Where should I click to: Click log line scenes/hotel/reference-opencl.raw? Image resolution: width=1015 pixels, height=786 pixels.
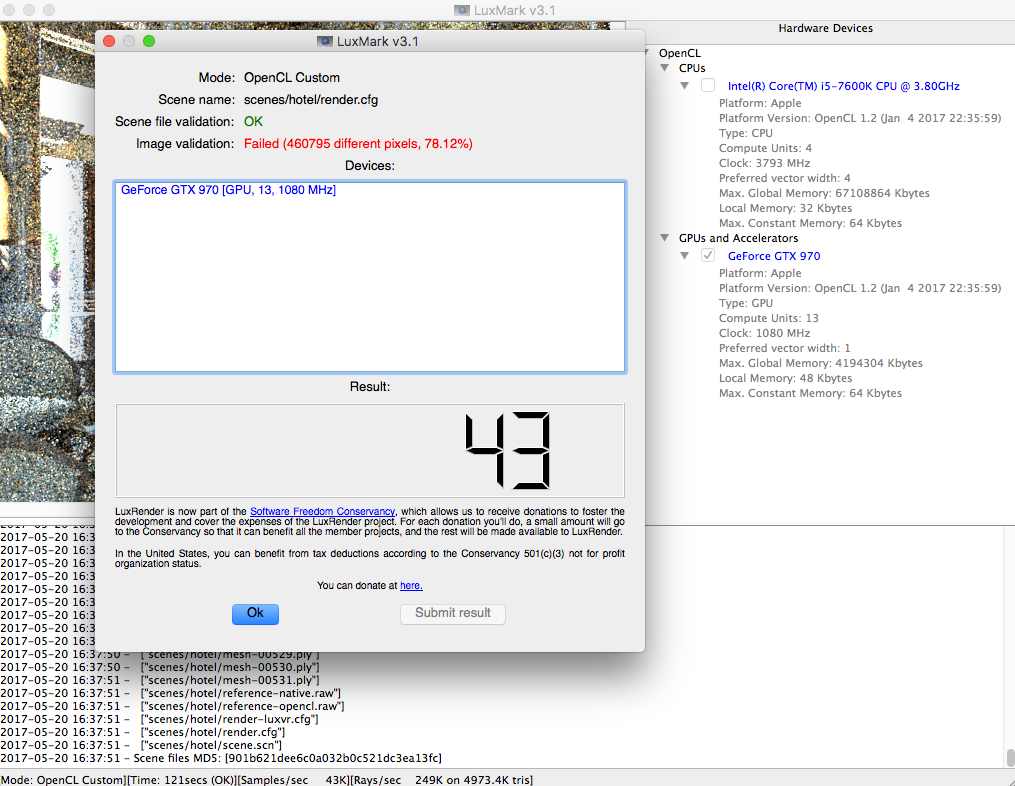coord(172,706)
